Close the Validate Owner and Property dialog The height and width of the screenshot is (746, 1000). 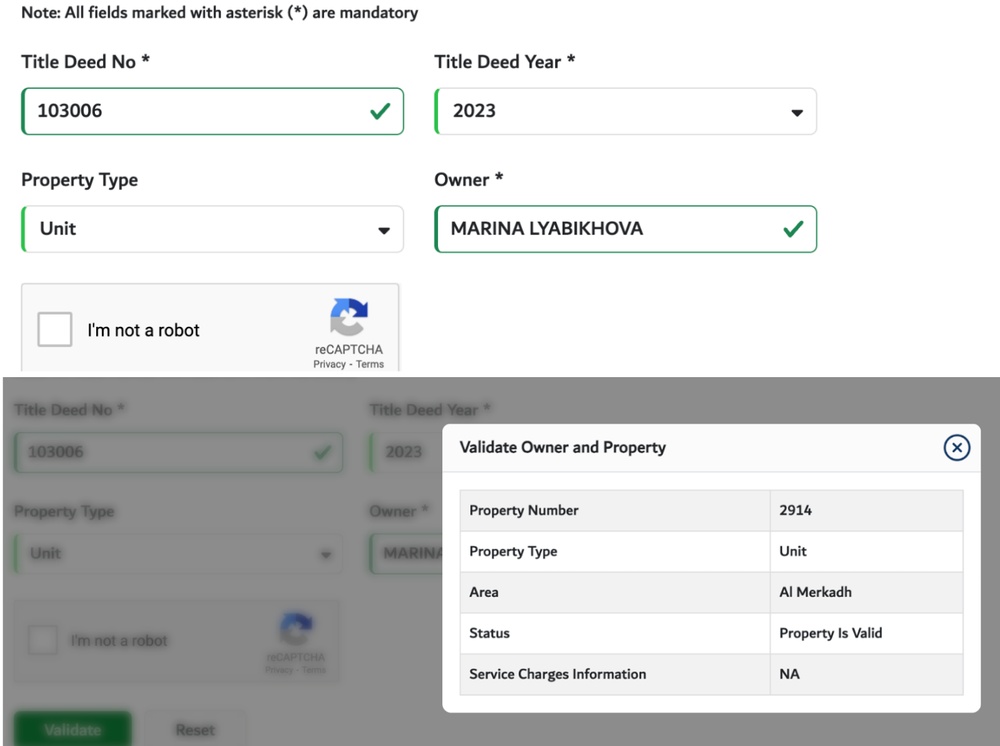tap(956, 448)
